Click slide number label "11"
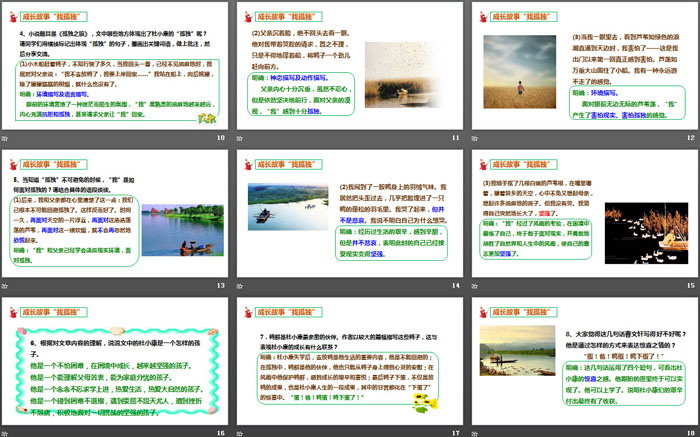The width and height of the screenshot is (700, 437). (x=456, y=138)
